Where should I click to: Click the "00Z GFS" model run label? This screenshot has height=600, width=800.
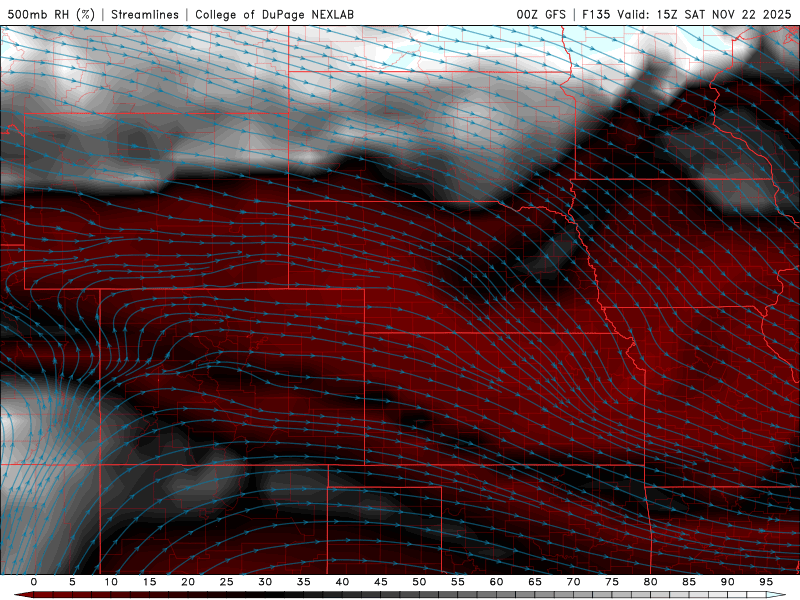[541, 14]
